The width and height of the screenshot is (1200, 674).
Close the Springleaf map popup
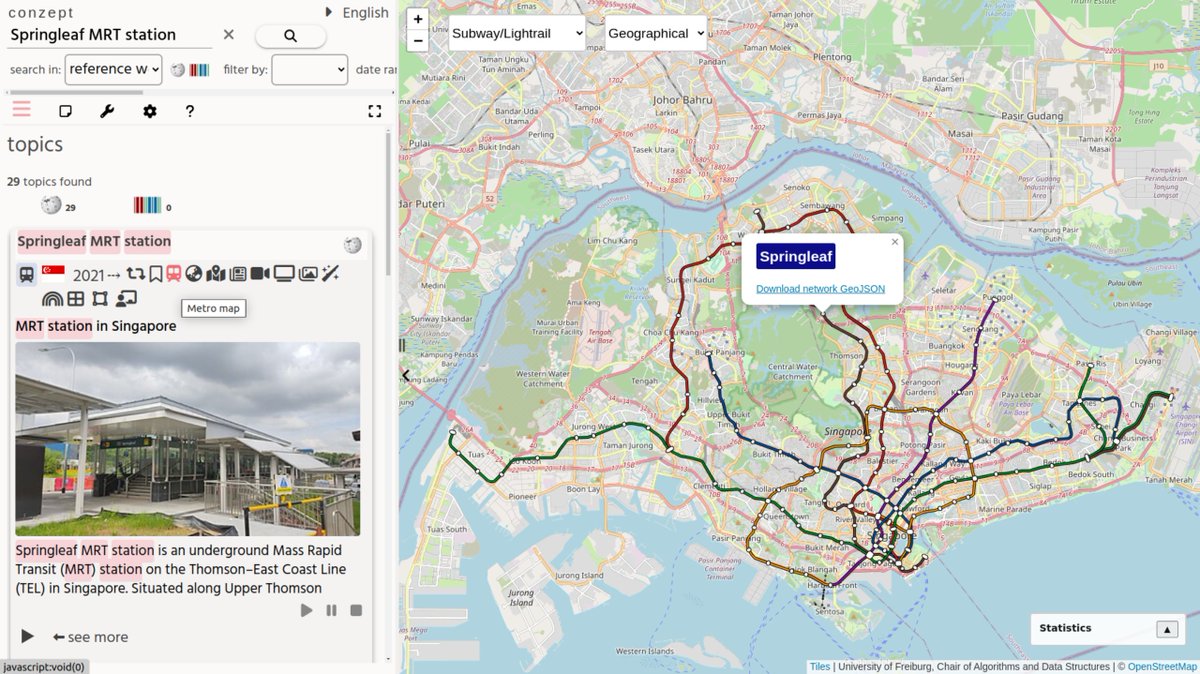click(x=895, y=241)
